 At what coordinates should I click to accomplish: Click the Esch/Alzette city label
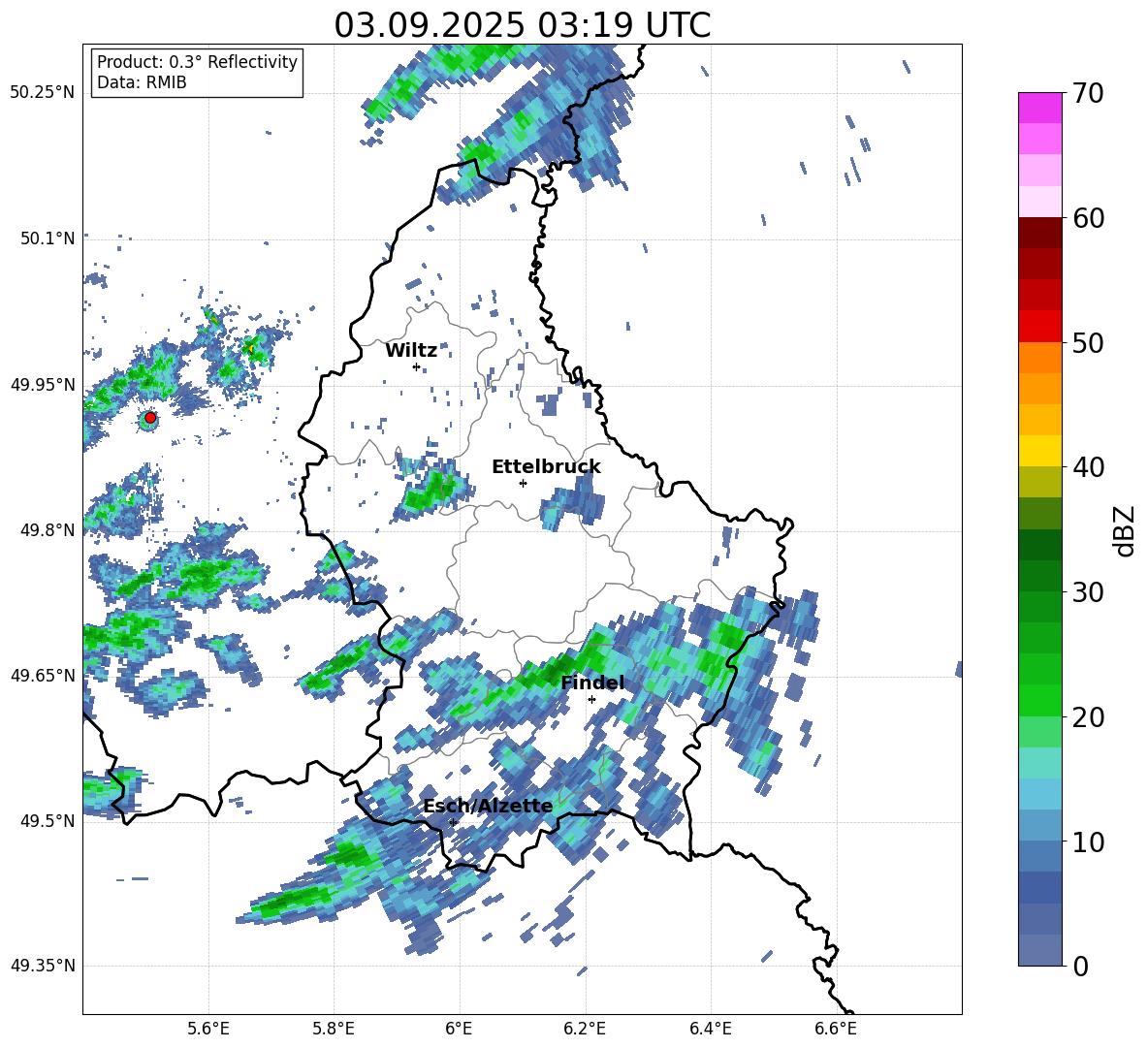click(x=488, y=806)
